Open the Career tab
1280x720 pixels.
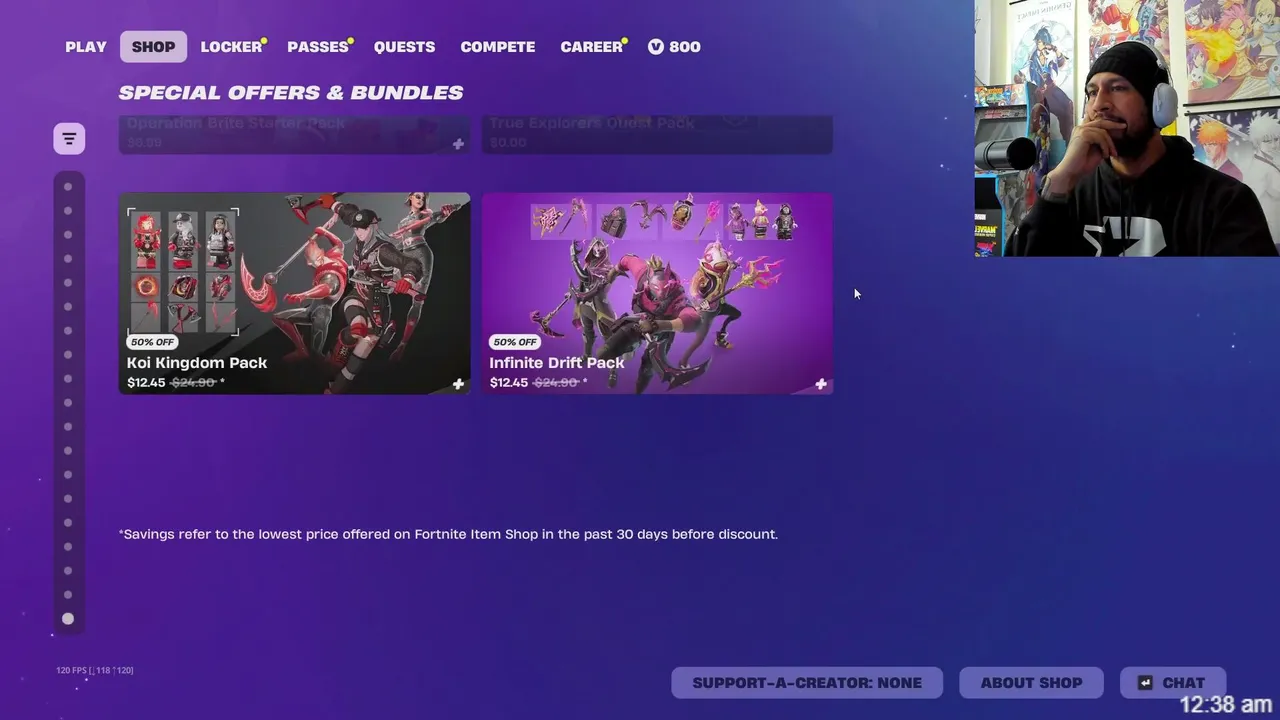point(592,47)
